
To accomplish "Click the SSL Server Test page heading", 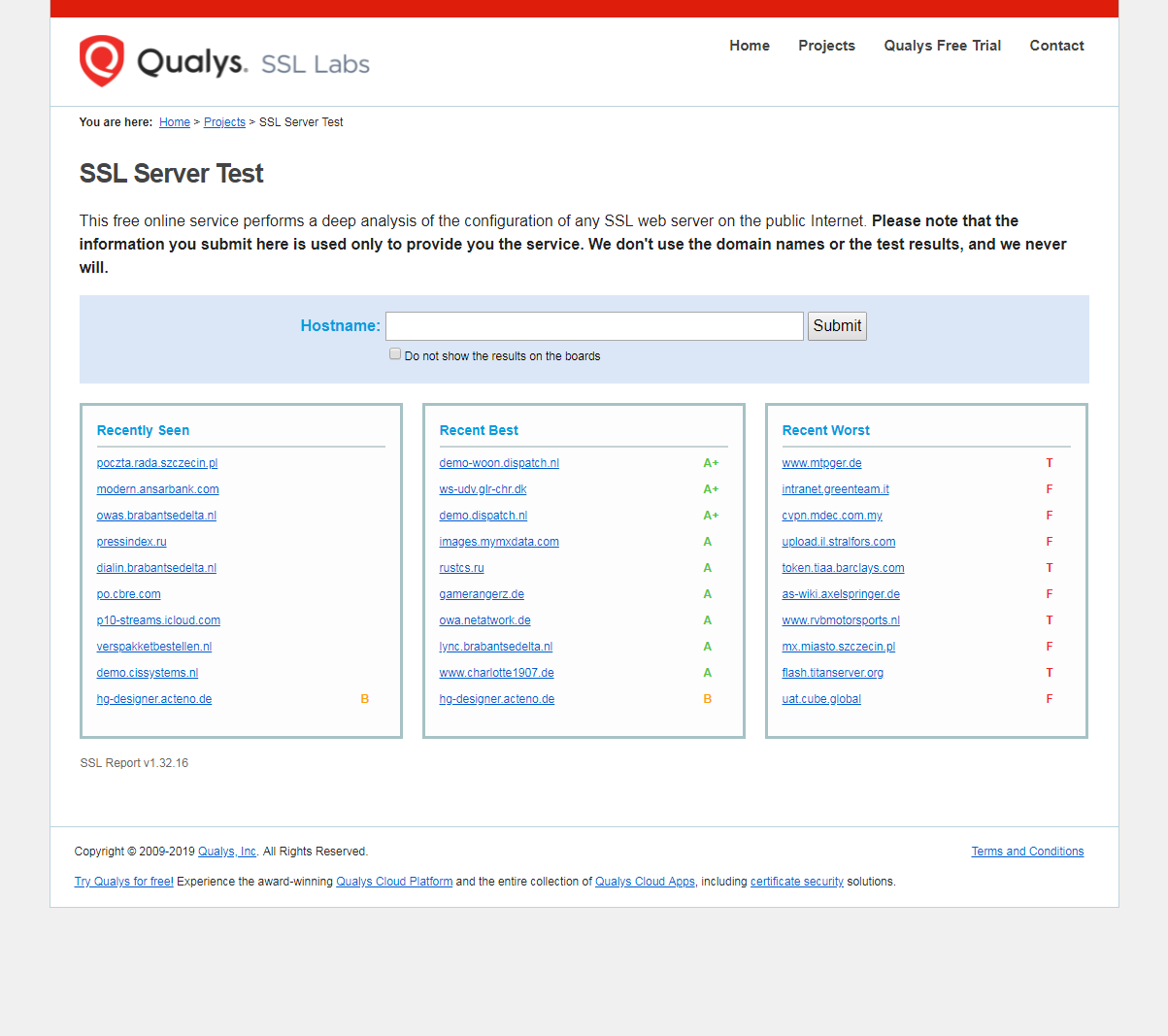I will (x=172, y=174).
